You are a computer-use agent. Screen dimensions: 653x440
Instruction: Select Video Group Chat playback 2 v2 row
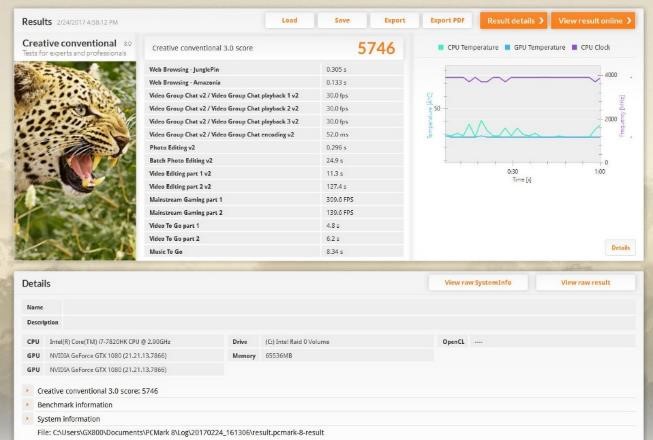274,108
